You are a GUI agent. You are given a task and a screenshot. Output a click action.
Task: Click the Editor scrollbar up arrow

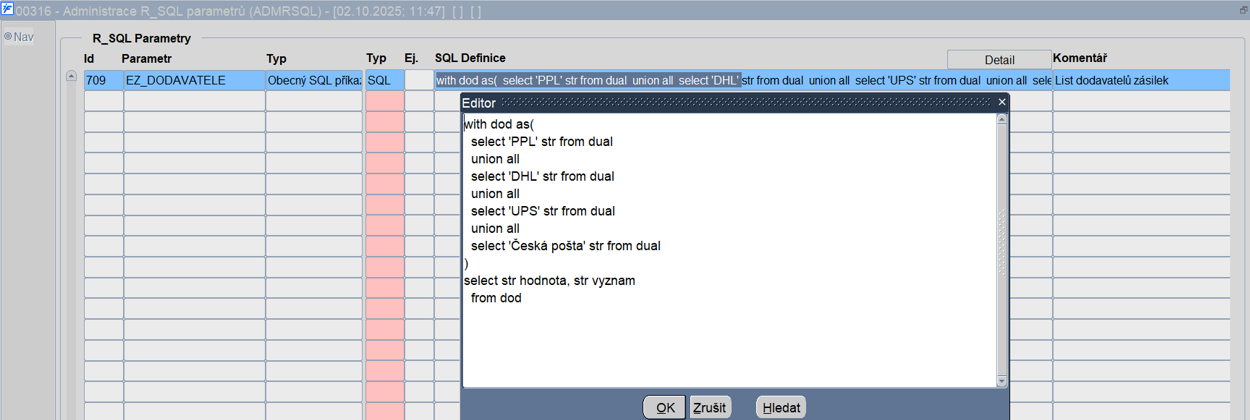coord(1002,120)
